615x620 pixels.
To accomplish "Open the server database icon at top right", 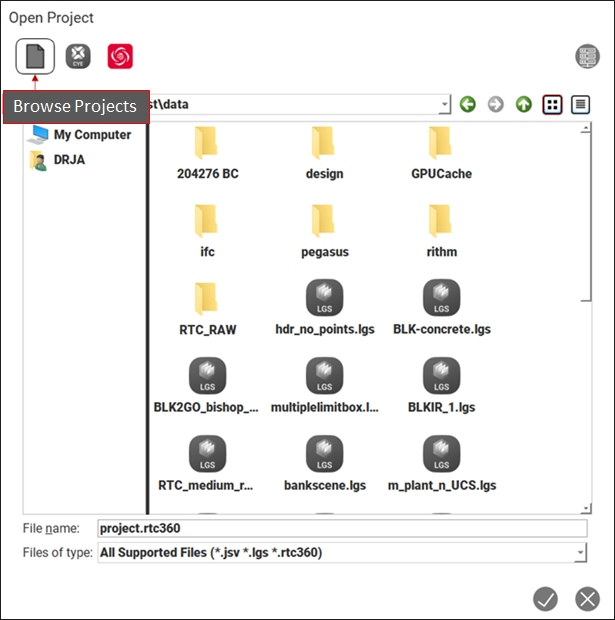I will 587,57.
